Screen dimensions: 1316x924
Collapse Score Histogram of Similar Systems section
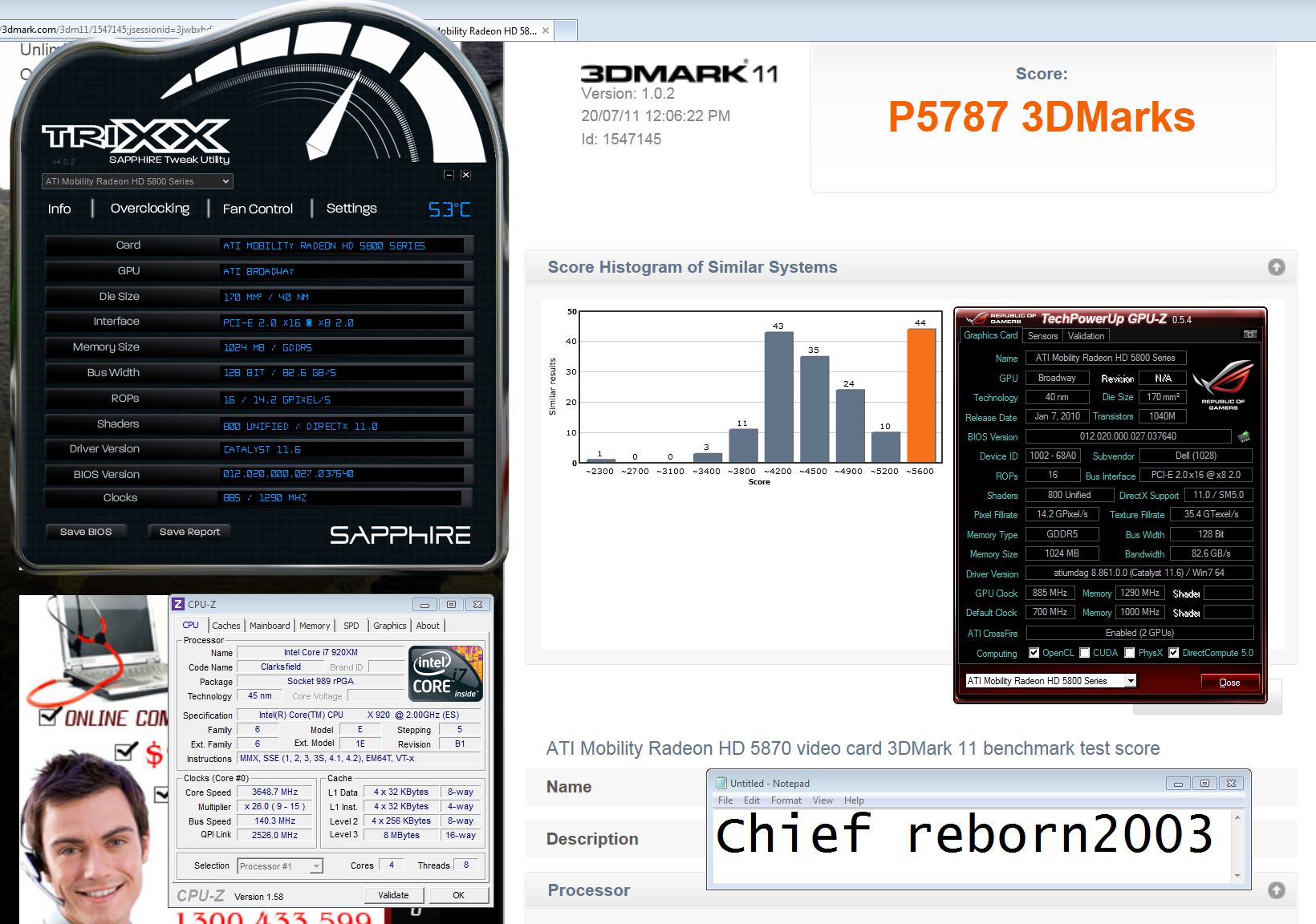[1276, 267]
